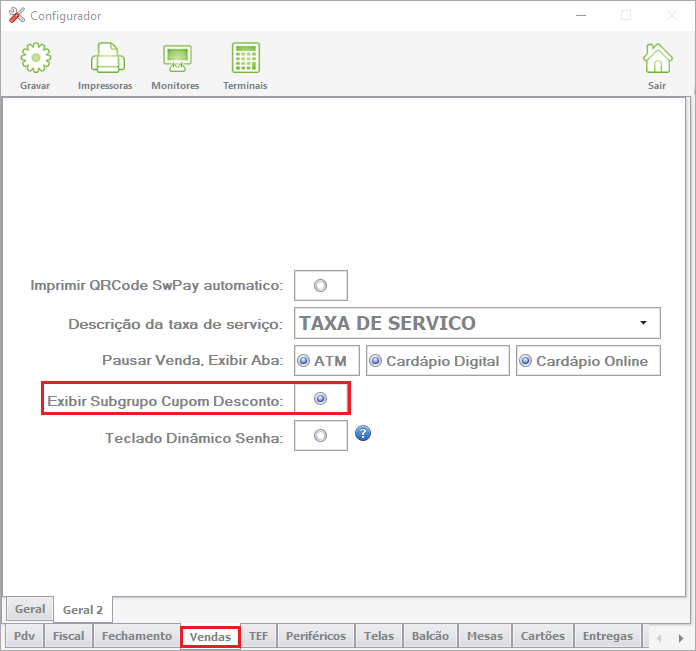696x651 pixels.
Task: Open the Impressoras printer settings
Action: click(x=108, y=58)
